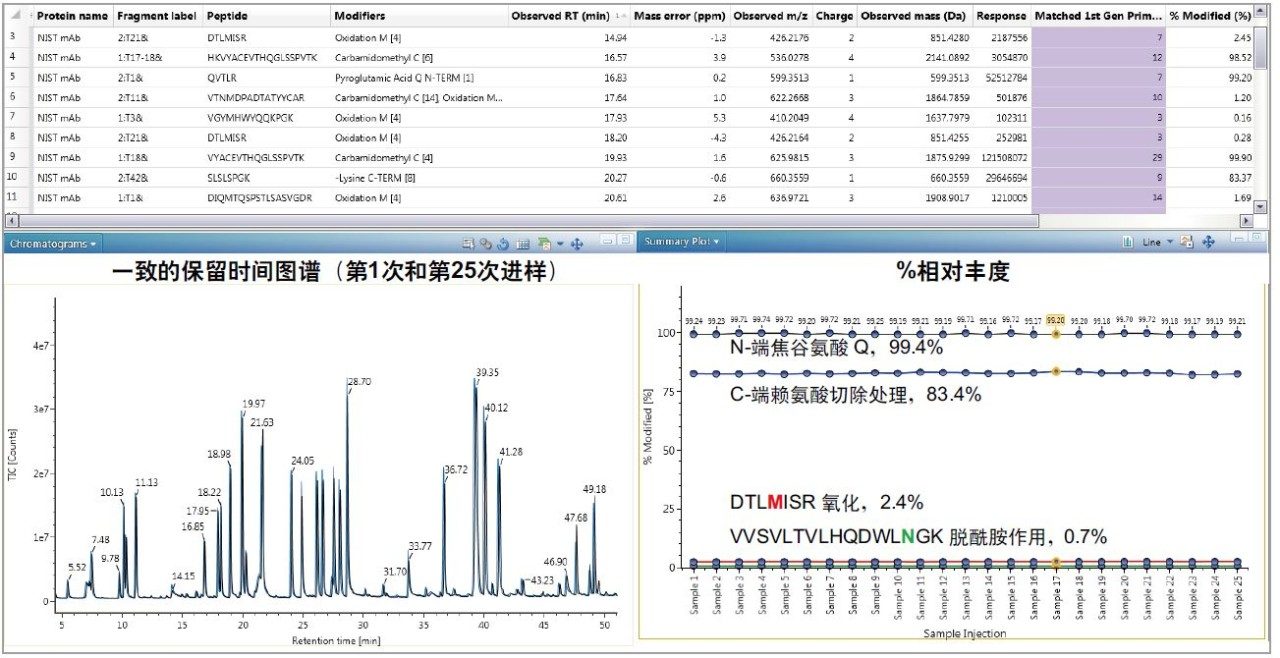Open the Summary Plot panel dropdown
This screenshot has width=1280, height=658.
pos(682,242)
